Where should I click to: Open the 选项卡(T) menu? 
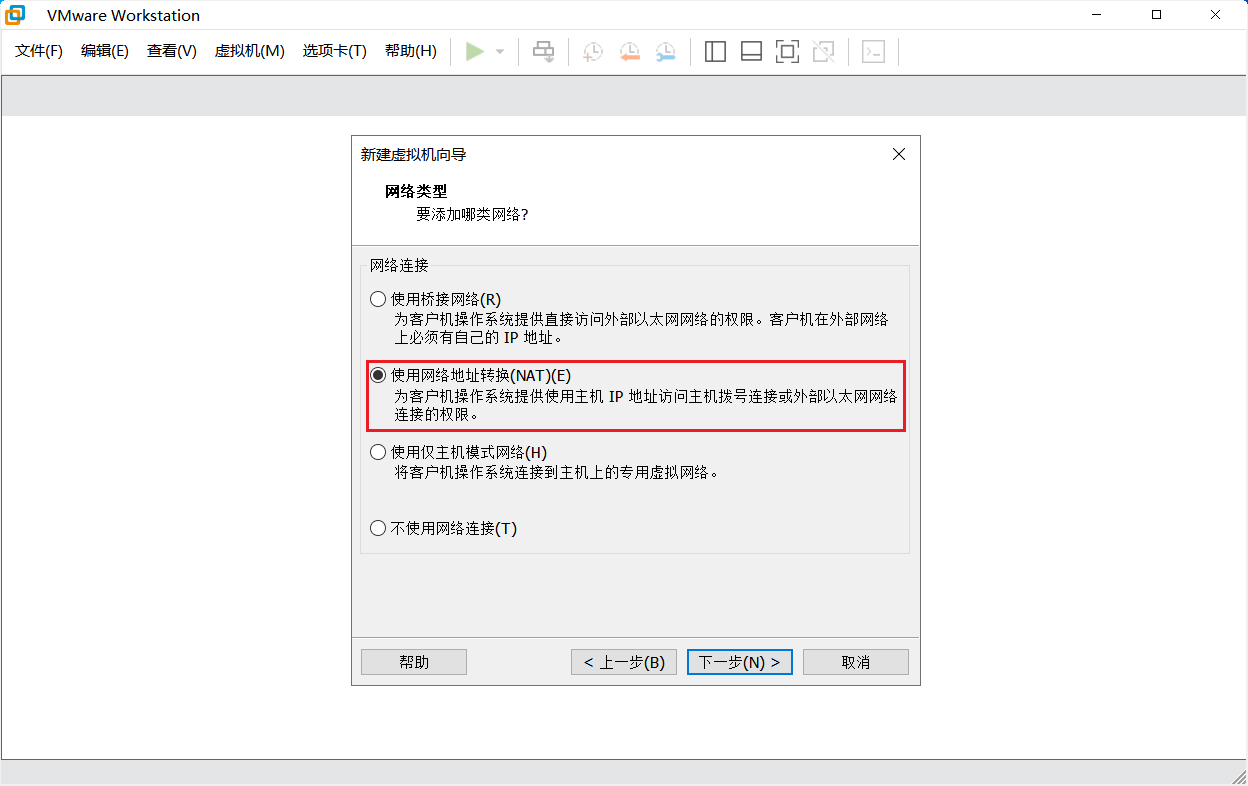(x=334, y=51)
